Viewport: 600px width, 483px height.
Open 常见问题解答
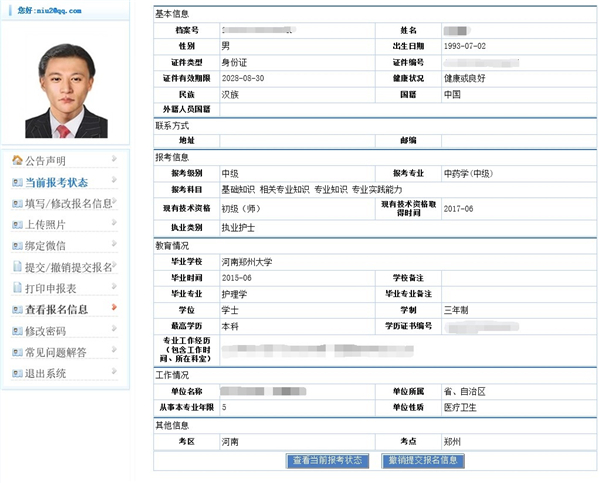pyautogui.click(x=56, y=352)
